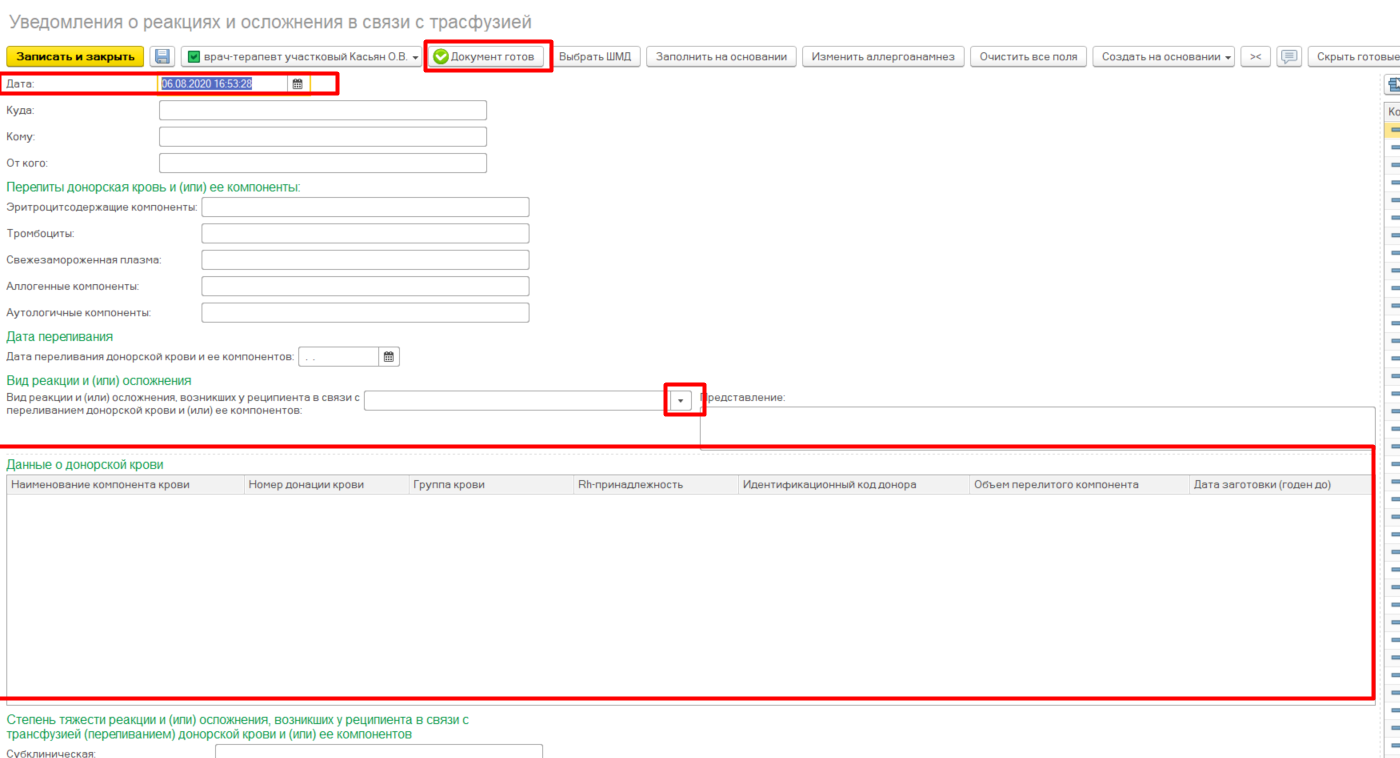The image size is (1400, 758).
Task: Click the comment speech bubble icon
Action: (x=1290, y=57)
